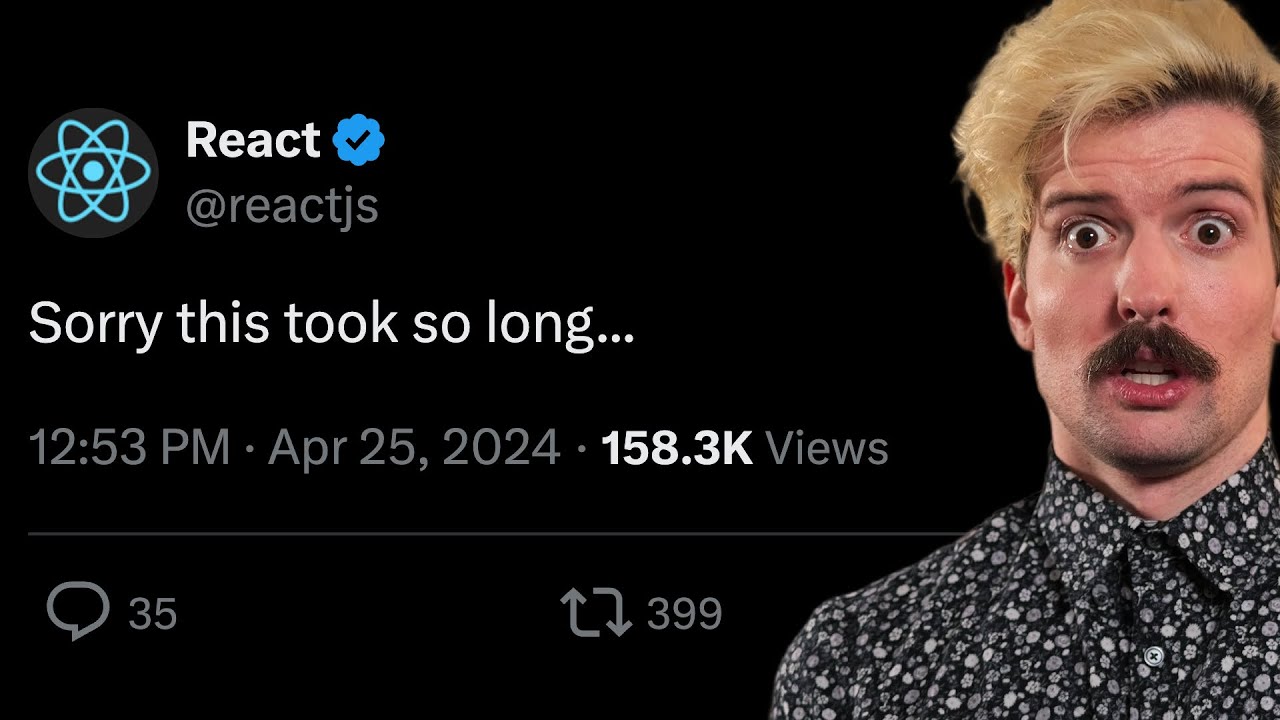Click the button on the floral shirt
Screen dimensions: 1280x720
coord(1153,656)
